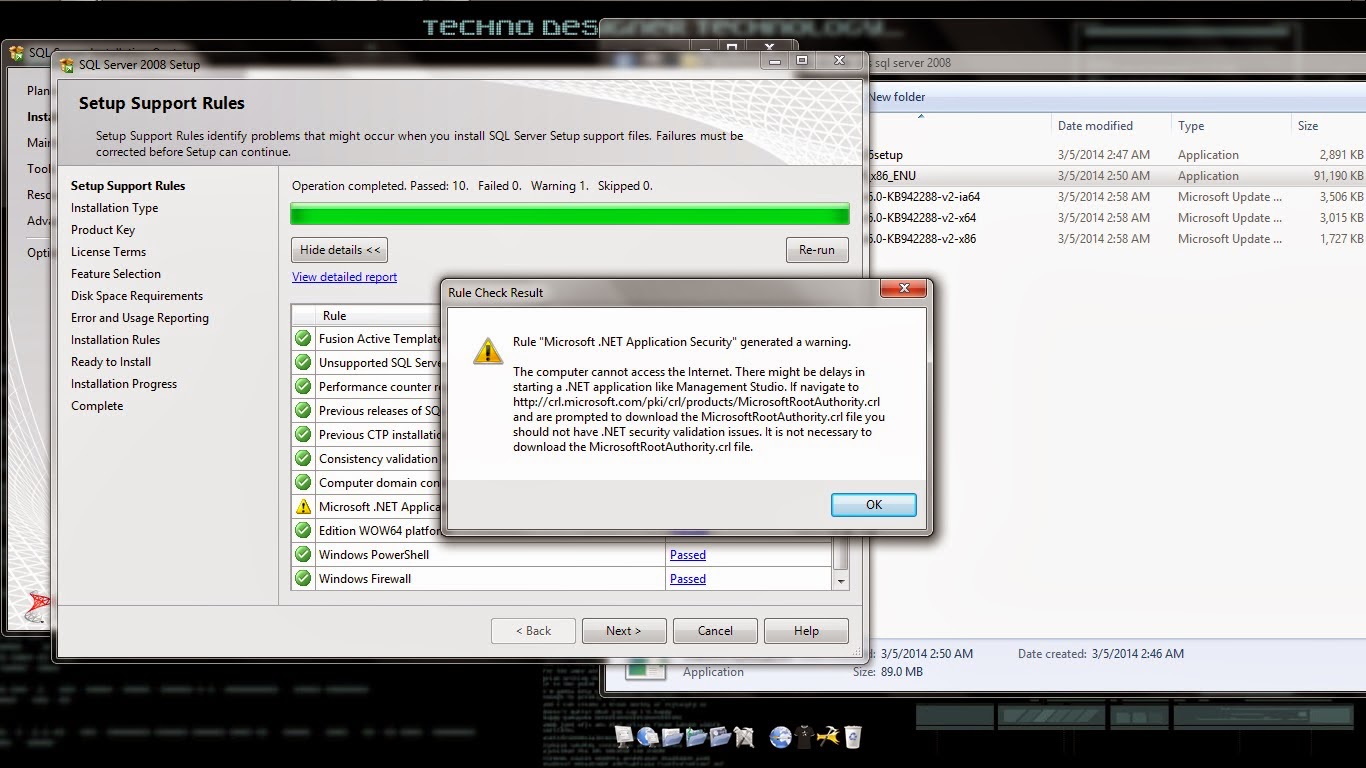Select Error and Usage Reporting step
Image resolution: width=1366 pixels, height=768 pixels.
(x=140, y=318)
